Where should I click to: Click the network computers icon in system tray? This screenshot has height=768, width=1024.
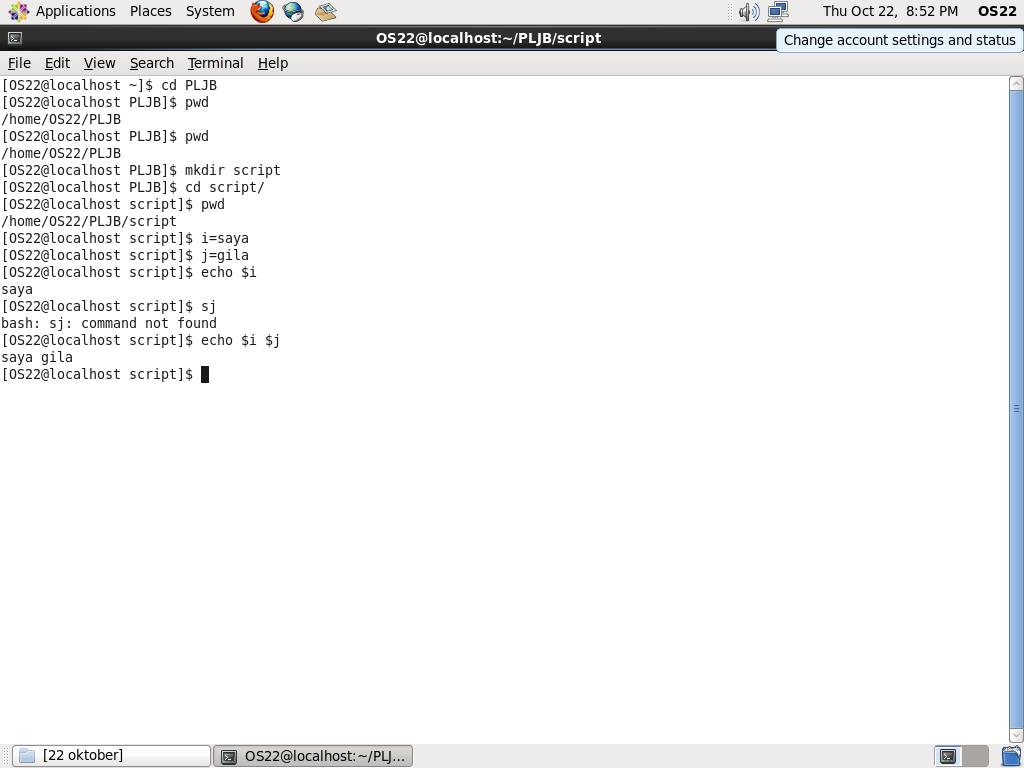coord(776,11)
